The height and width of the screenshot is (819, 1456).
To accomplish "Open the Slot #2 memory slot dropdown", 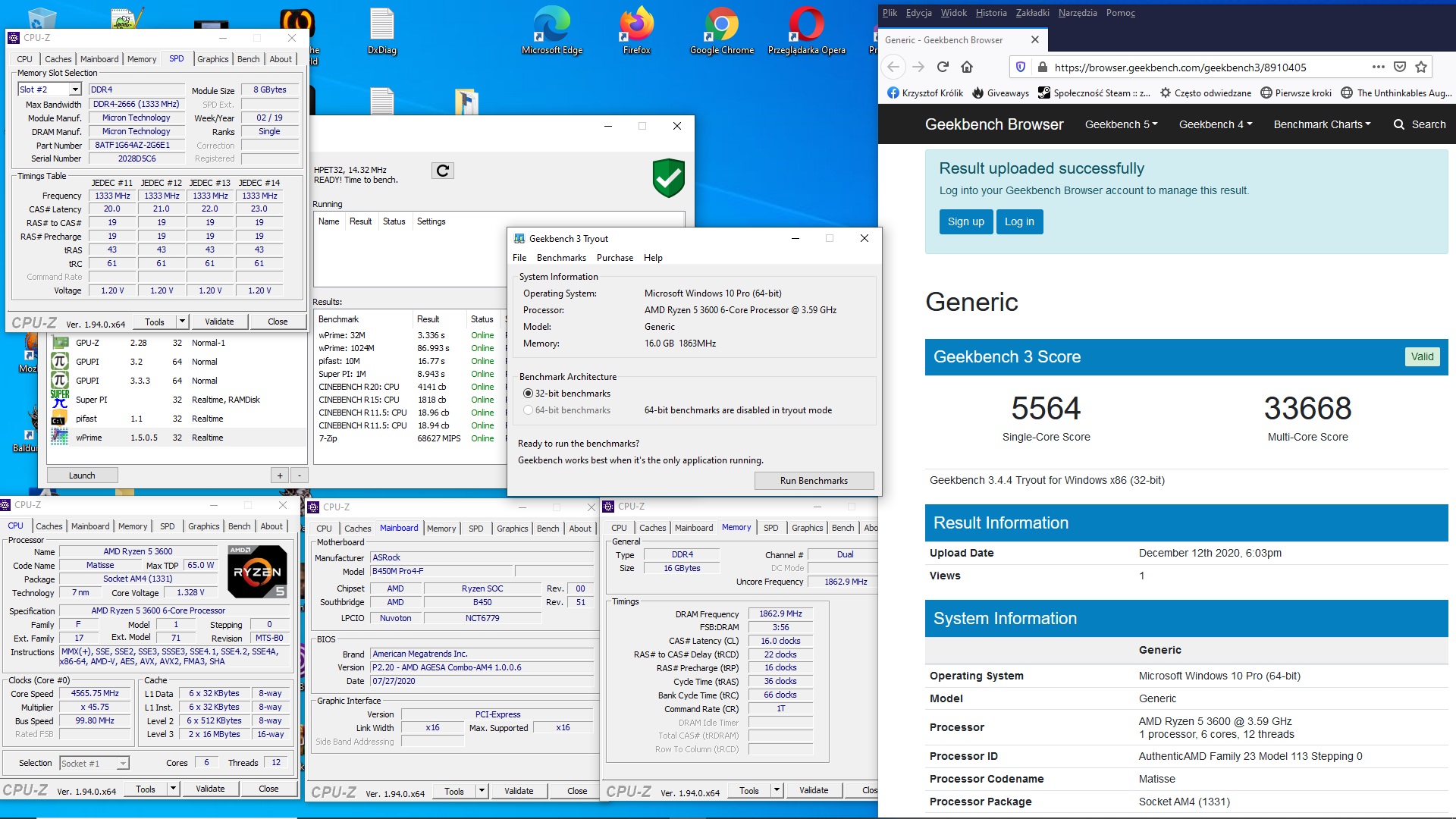I will pos(75,89).
